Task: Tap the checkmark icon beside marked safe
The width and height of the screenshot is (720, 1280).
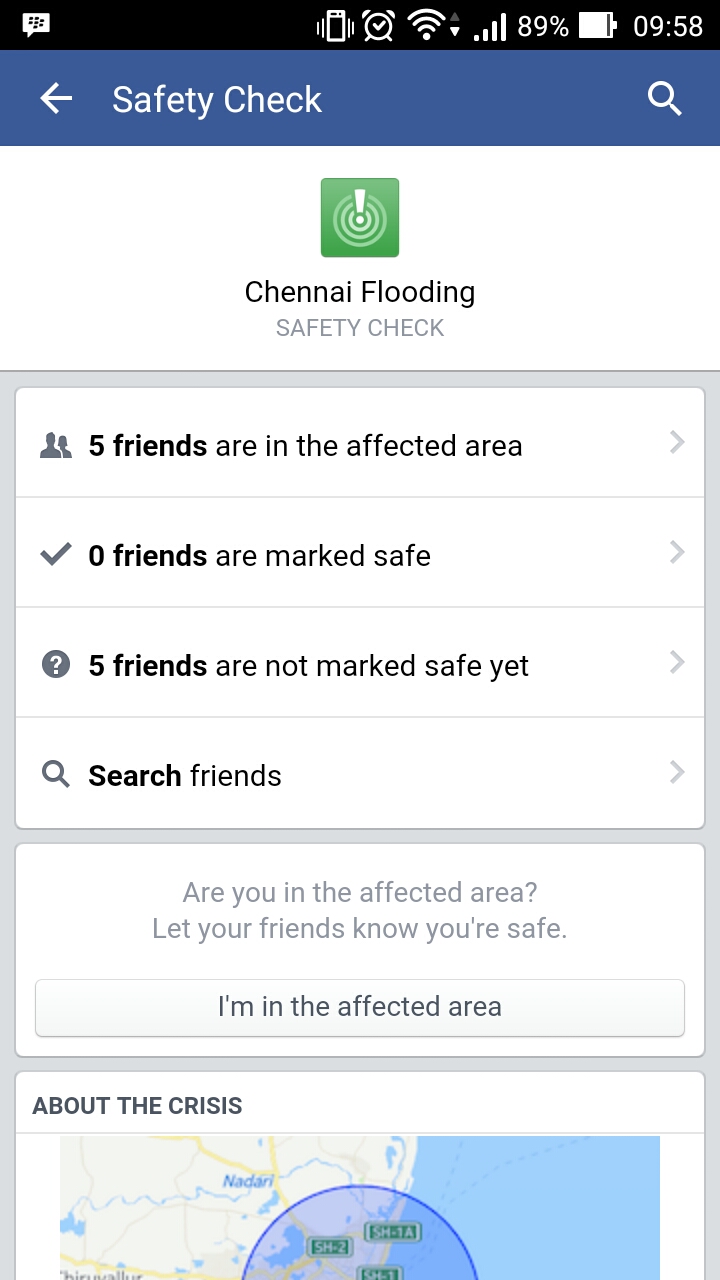Action: [56, 555]
